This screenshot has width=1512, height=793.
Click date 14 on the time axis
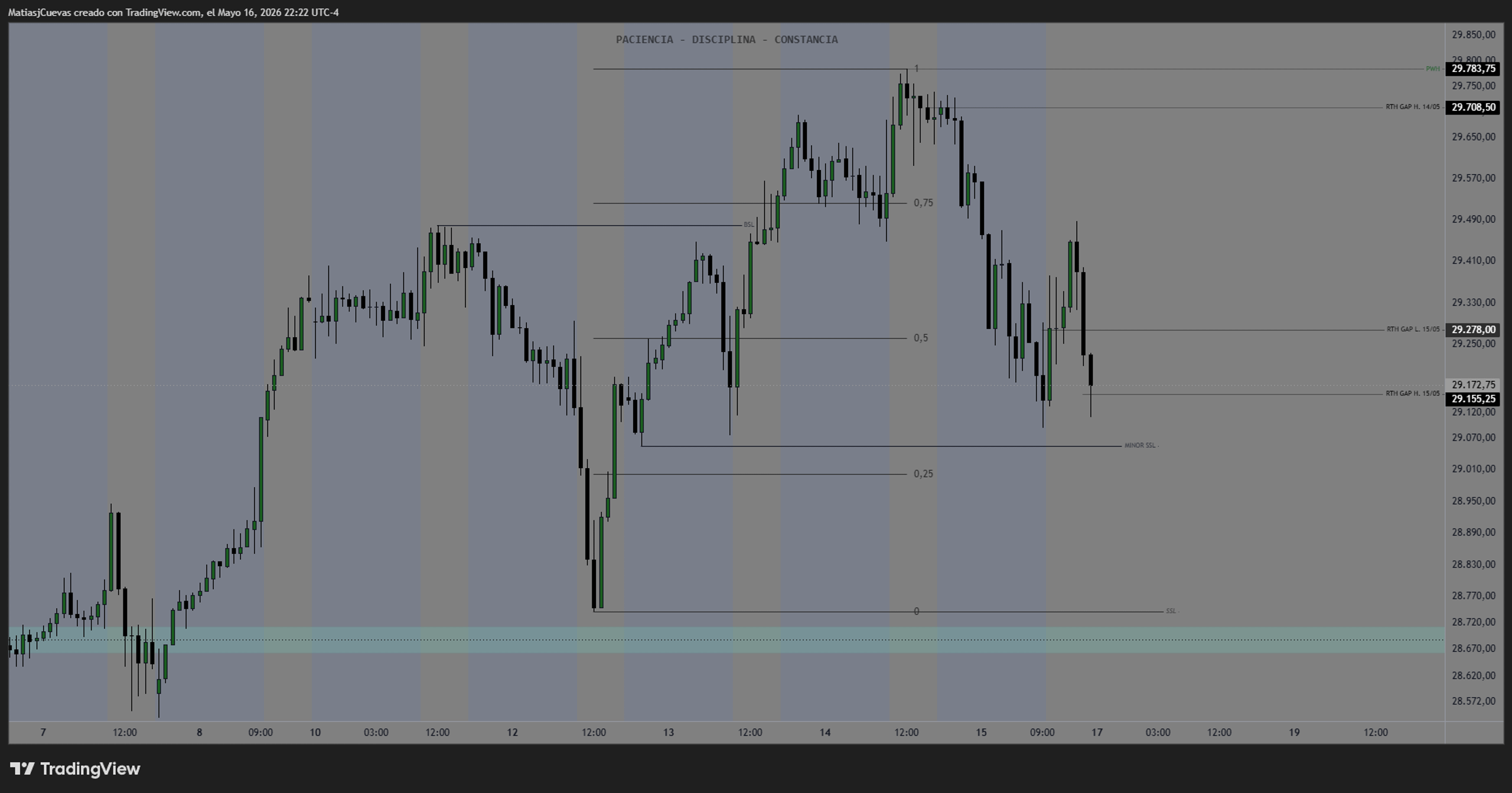pyautogui.click(x=825, y=732)
